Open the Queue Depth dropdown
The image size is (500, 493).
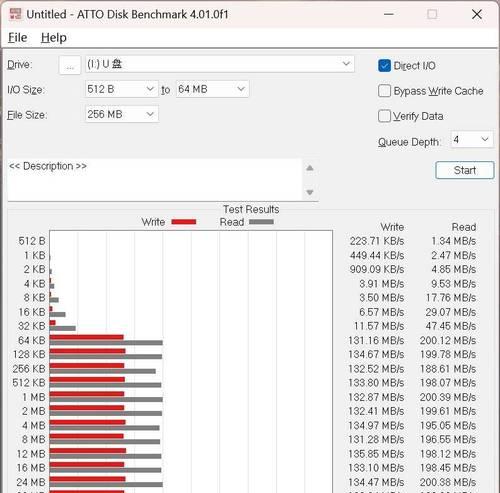[x=472, y=139]
